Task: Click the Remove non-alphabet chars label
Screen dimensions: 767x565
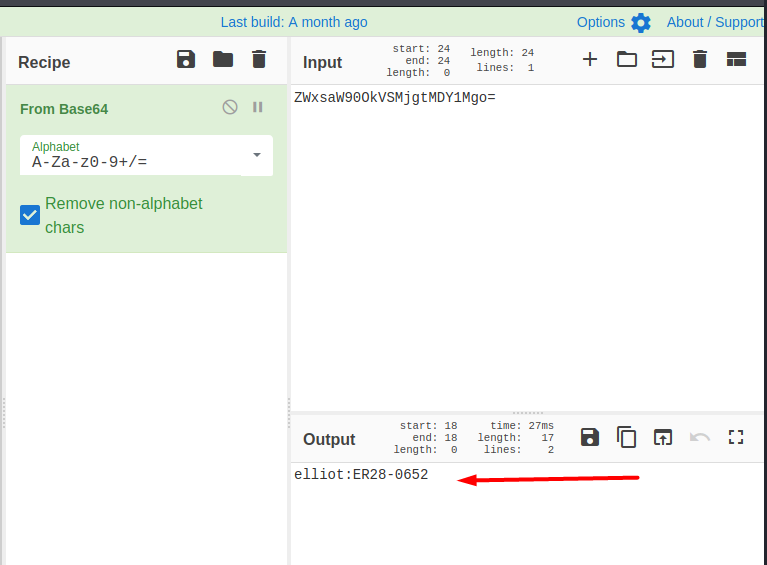Action: (123, 215)
